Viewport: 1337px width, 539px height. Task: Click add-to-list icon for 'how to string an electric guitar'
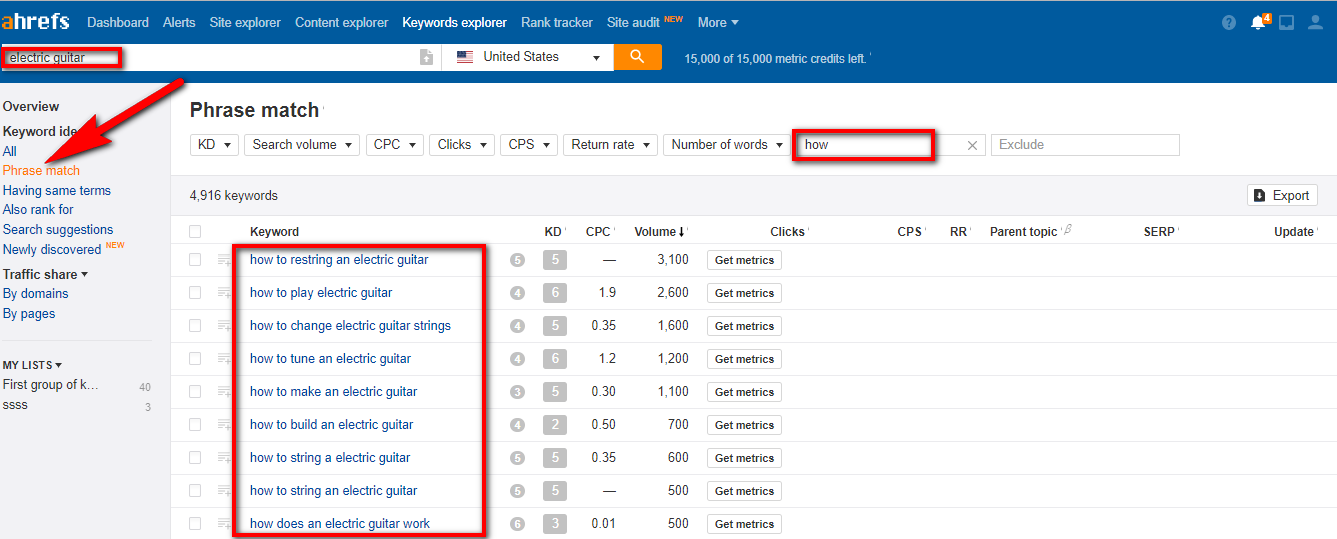[x=225, y=491]
